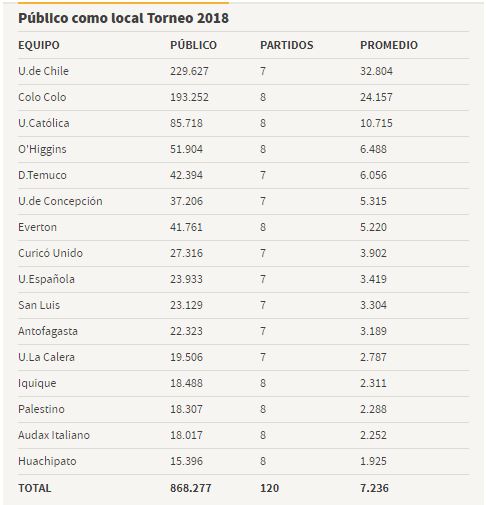486x505 pixels.
Task: Click the U.Católica team name
Action: coord(44,123)
